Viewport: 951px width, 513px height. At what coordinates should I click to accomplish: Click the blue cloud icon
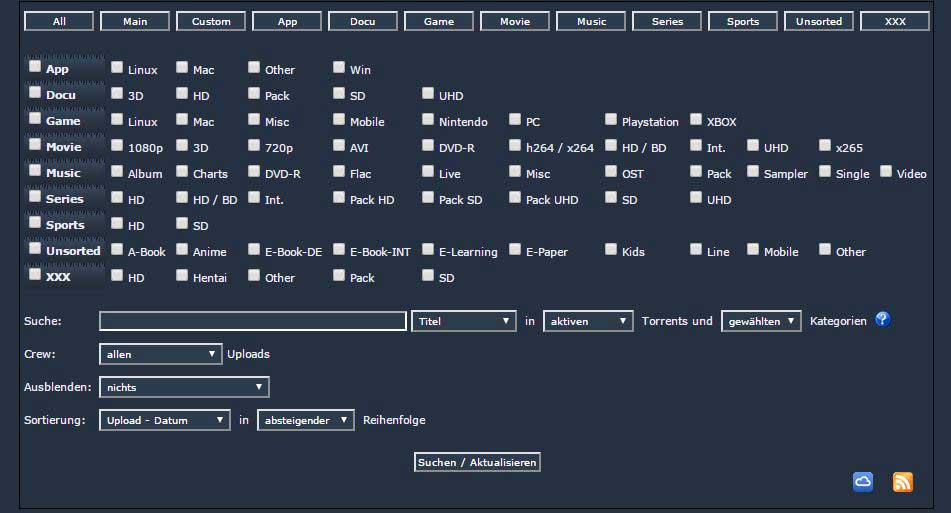(x=863, y=482)
